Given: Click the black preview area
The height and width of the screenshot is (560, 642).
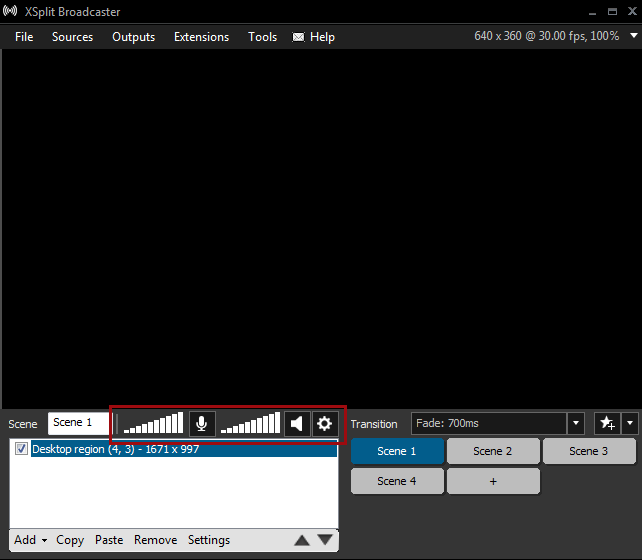Looking at the screenshot, I should (x=322, y=229).
